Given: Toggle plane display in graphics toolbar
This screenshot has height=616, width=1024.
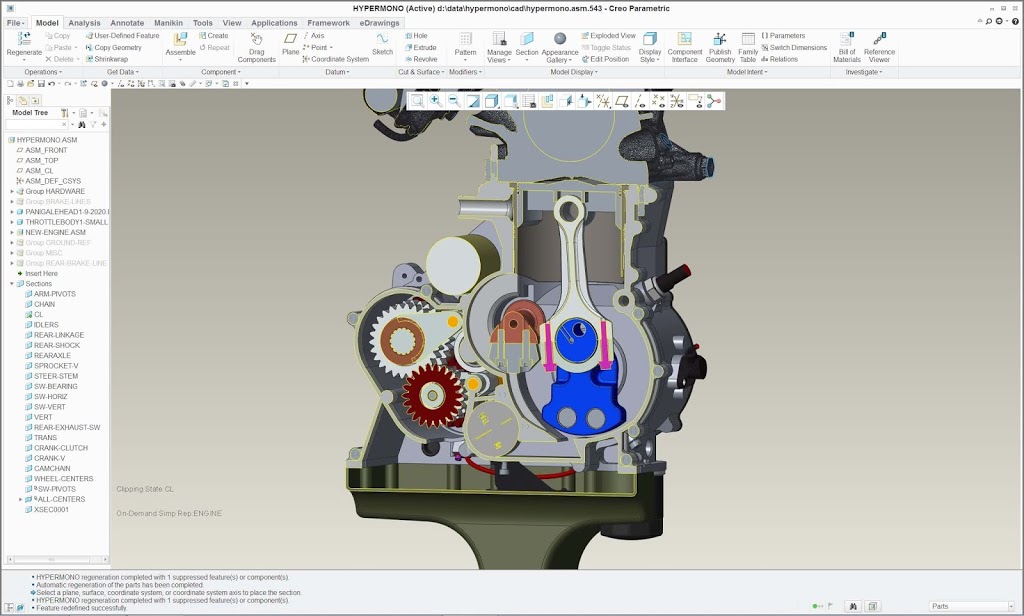Looking at the screenshot, I should pyautogui.click(x=621, y=101).
